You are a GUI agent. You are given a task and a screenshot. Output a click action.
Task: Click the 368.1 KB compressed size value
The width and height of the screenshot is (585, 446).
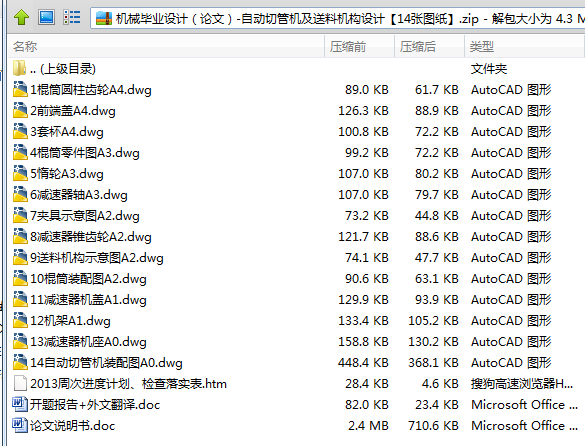433,363
